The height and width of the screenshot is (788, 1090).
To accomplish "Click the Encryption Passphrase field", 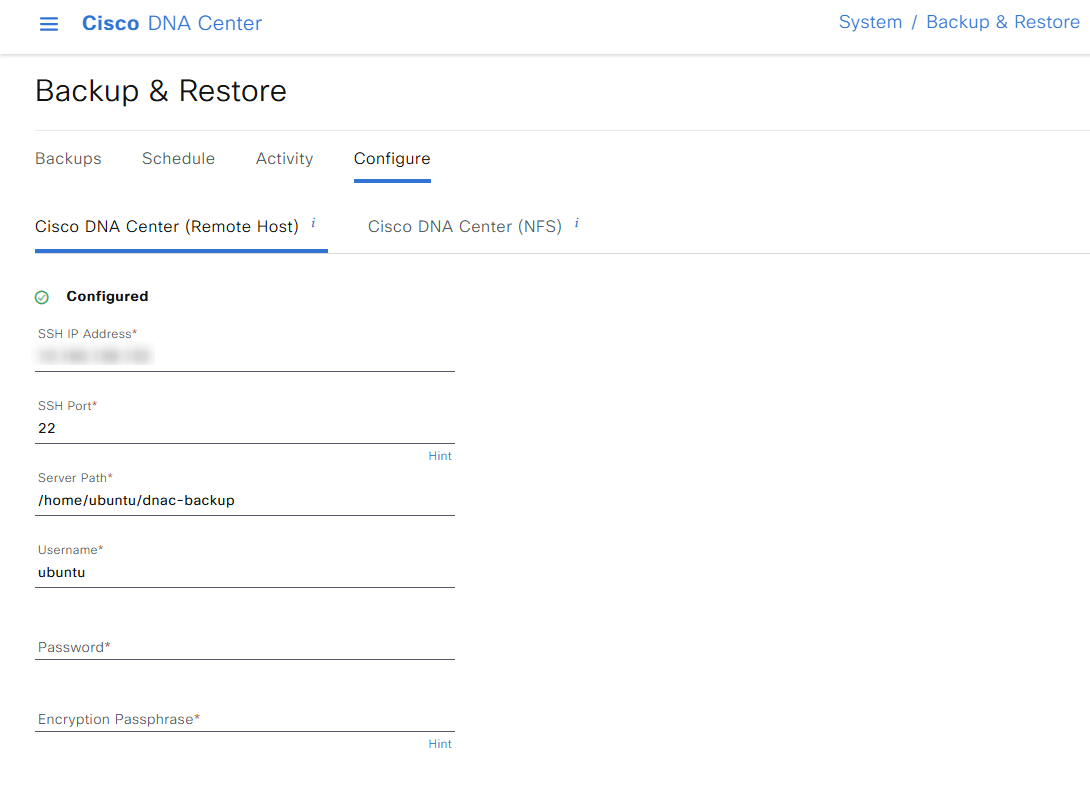I will (245, 719).
